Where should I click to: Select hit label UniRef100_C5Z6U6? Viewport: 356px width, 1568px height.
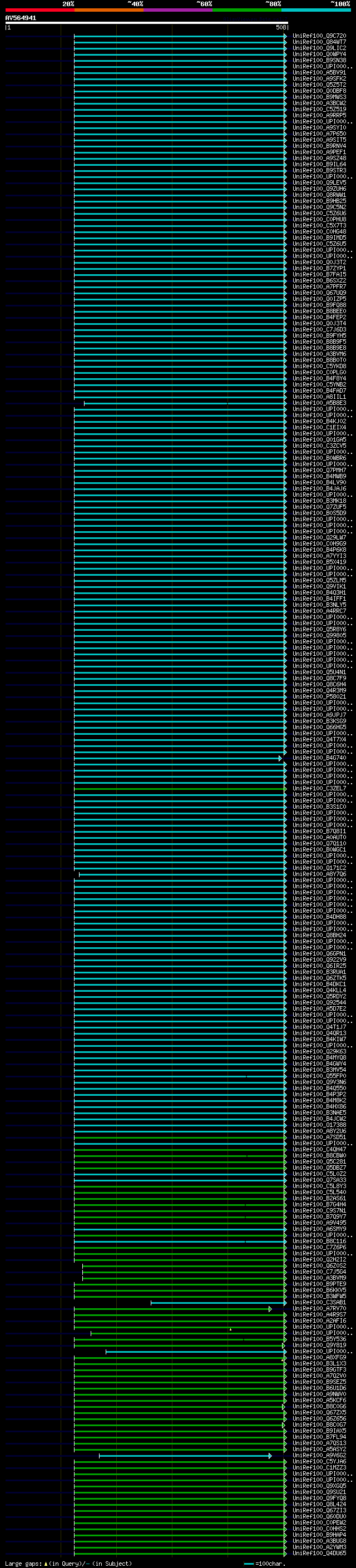pyautogui.click(x=319, y=213)
